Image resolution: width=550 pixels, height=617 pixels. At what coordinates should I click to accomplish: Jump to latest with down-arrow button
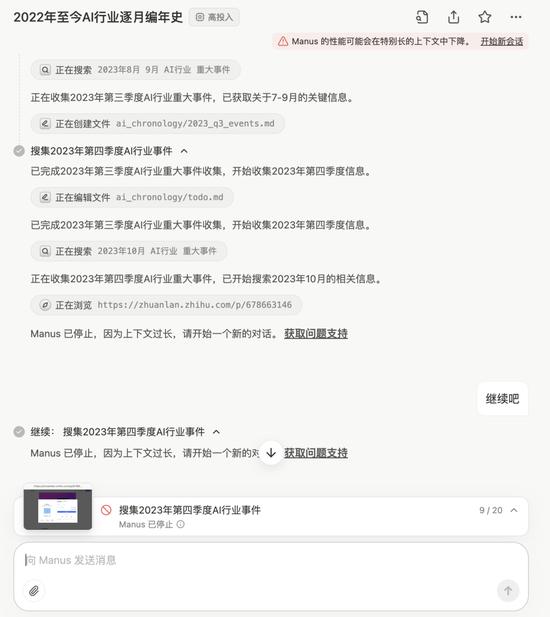pyautogui.click(x=271, y=453)
